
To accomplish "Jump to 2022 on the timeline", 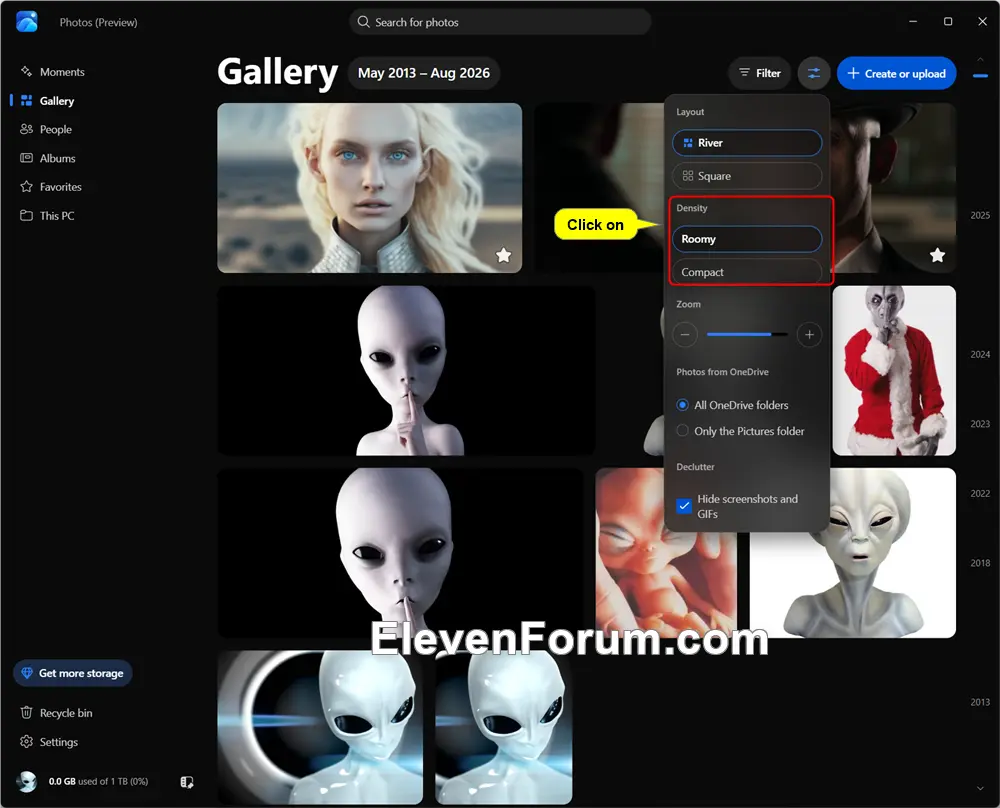I will pyautogui.click(x=980, y=494).
